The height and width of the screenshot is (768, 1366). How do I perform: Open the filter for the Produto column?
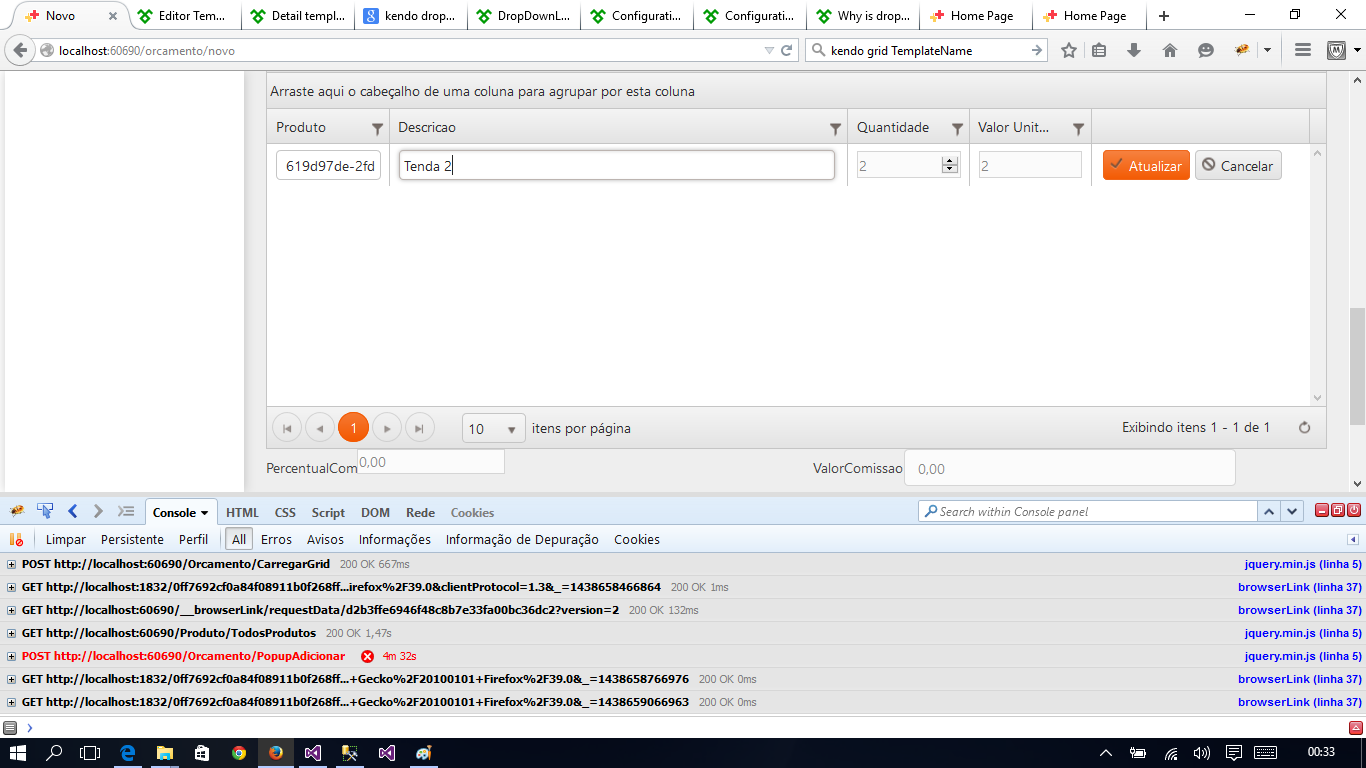pyautogui.click(x=377, y=128)
